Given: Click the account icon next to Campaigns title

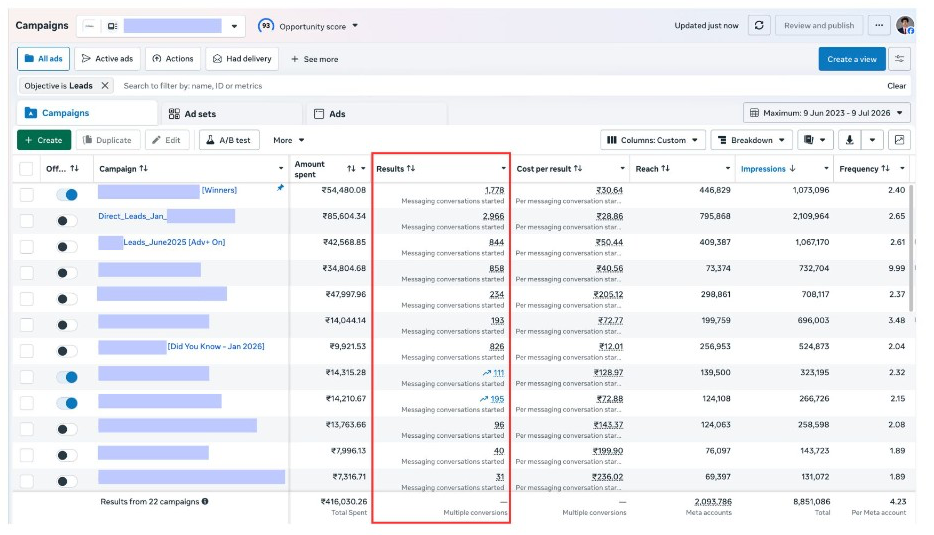Looking at the screenshot, I should [x=113, y=26].
